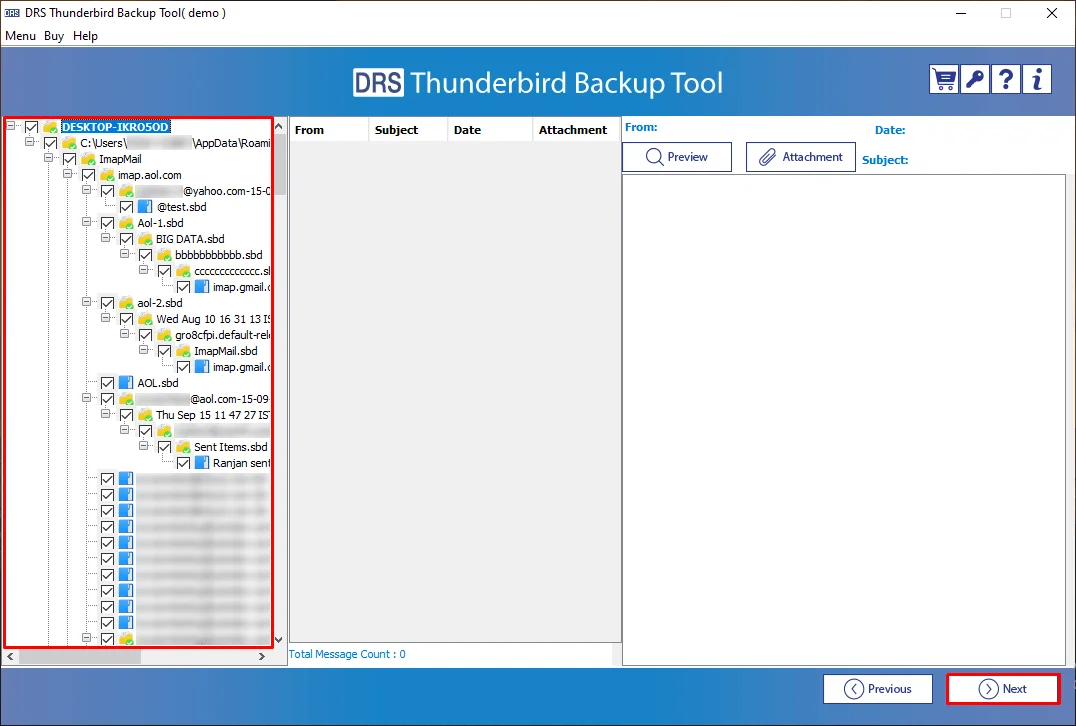The image size is (1076, 726).
Task: Uncheck the aol-2.sbd checkbox
Action: [x=108, y=303]
